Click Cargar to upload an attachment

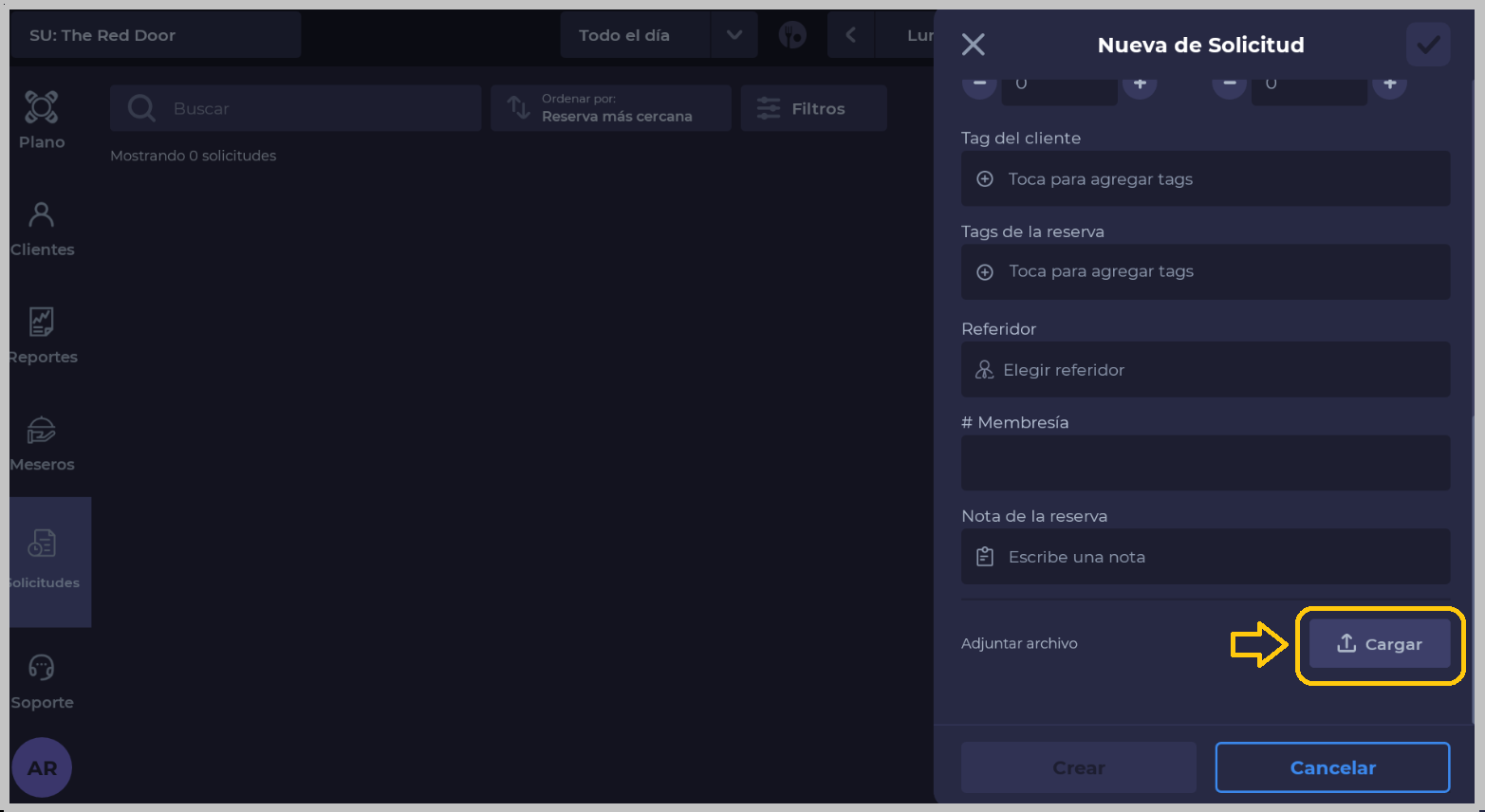pyautogui.click(x=1380, y=644)
